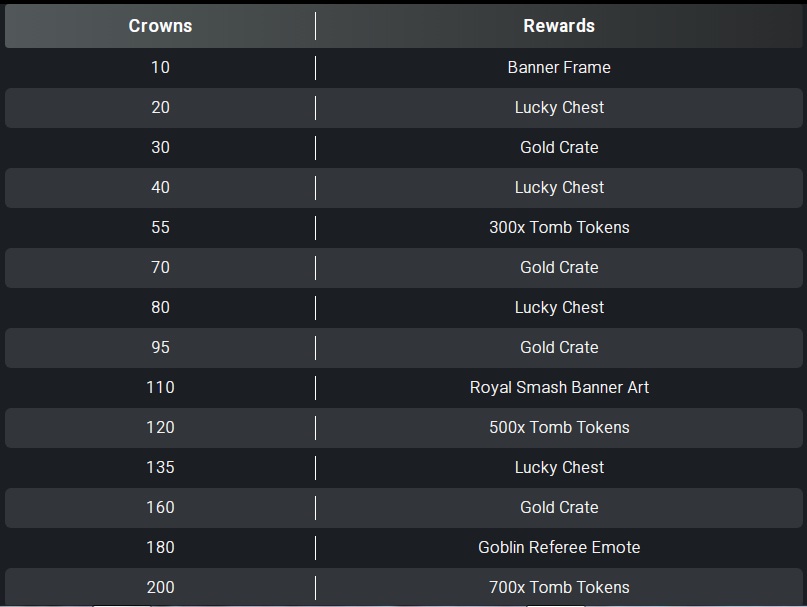Click the Goblin Referee Emote reward

(559, 547)
